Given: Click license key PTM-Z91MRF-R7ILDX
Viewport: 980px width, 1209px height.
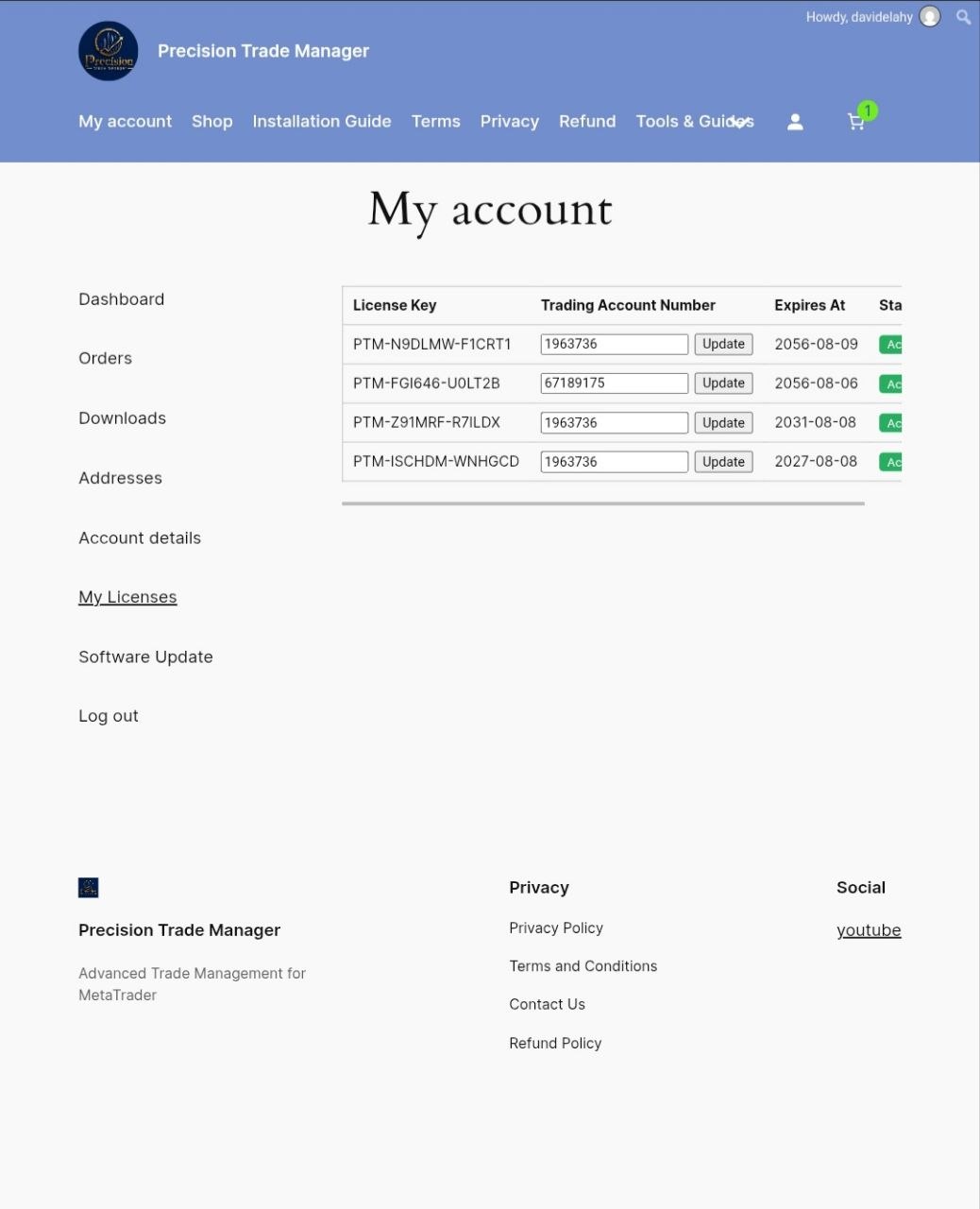Looking at the screenshot, I should click(427, 422).
